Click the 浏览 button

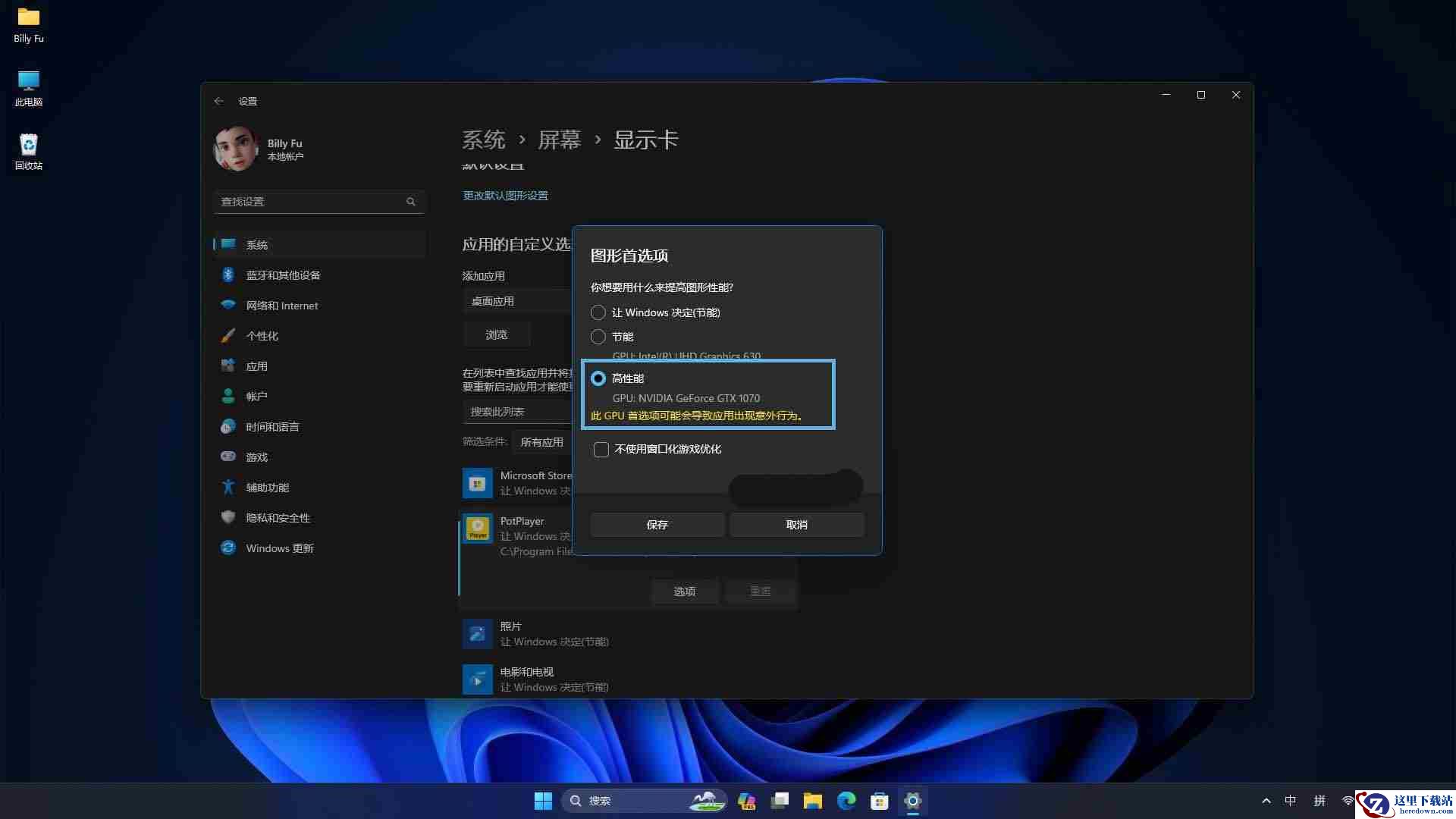497,334
